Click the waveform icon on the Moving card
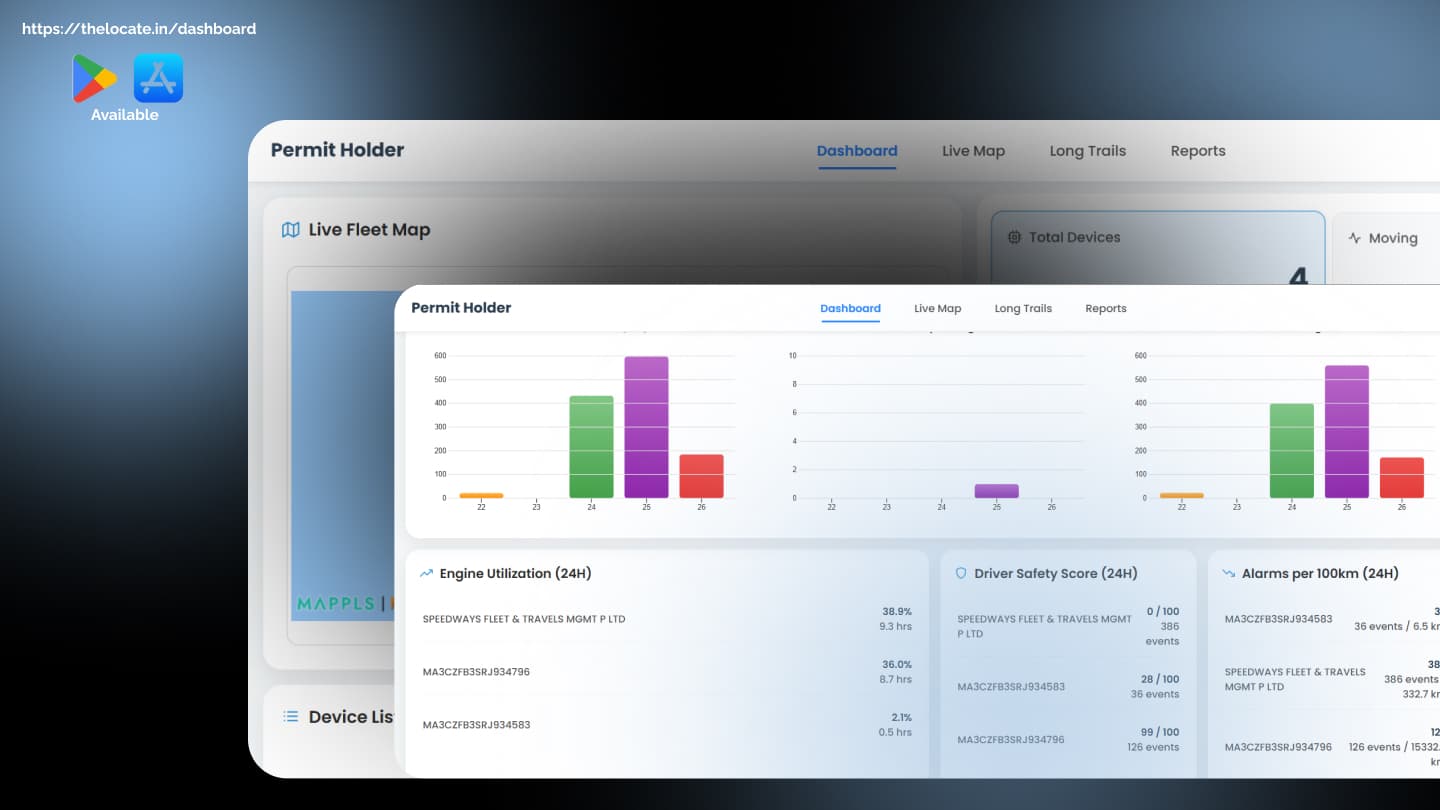 point(1355,238)
